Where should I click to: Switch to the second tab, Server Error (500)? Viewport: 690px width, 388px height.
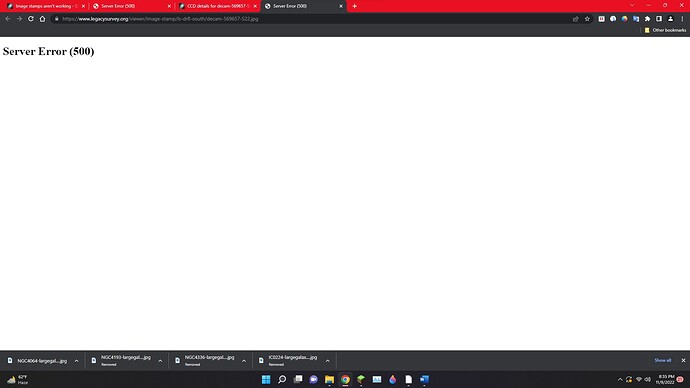point(131,6)
